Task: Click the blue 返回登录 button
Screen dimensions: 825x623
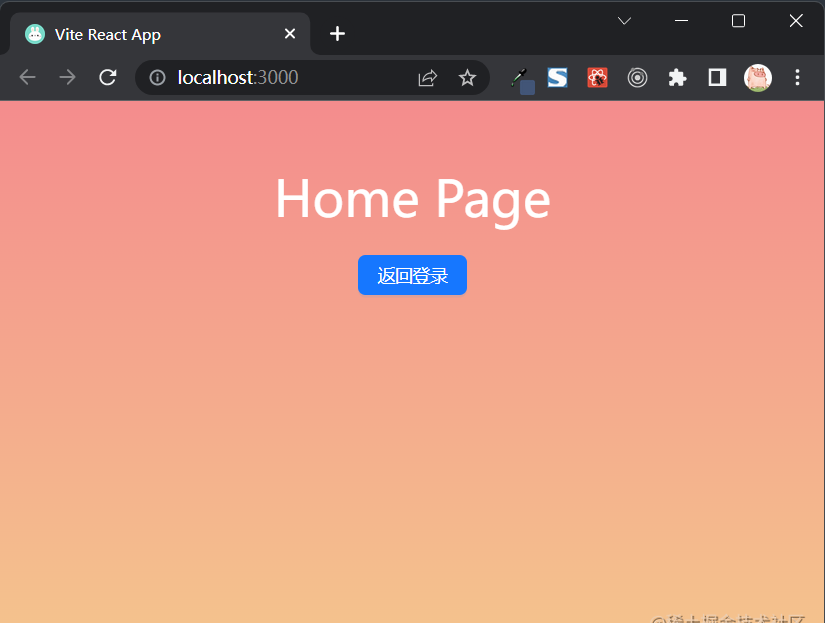Action: click(x=412, y=275)
